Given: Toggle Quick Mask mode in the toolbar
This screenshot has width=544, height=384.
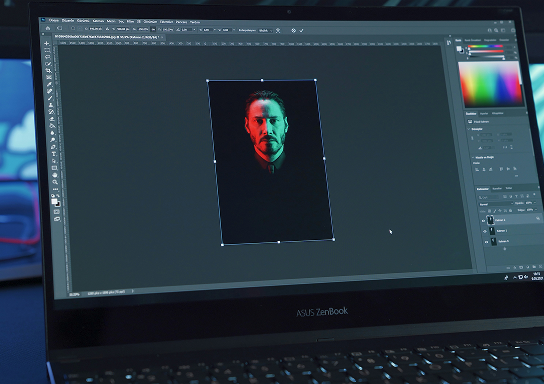Looking at the screenshot, I should [57, 212].
